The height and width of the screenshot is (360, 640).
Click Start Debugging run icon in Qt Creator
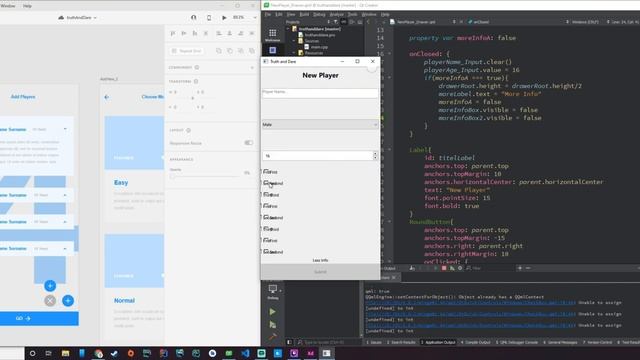(272, 325)
